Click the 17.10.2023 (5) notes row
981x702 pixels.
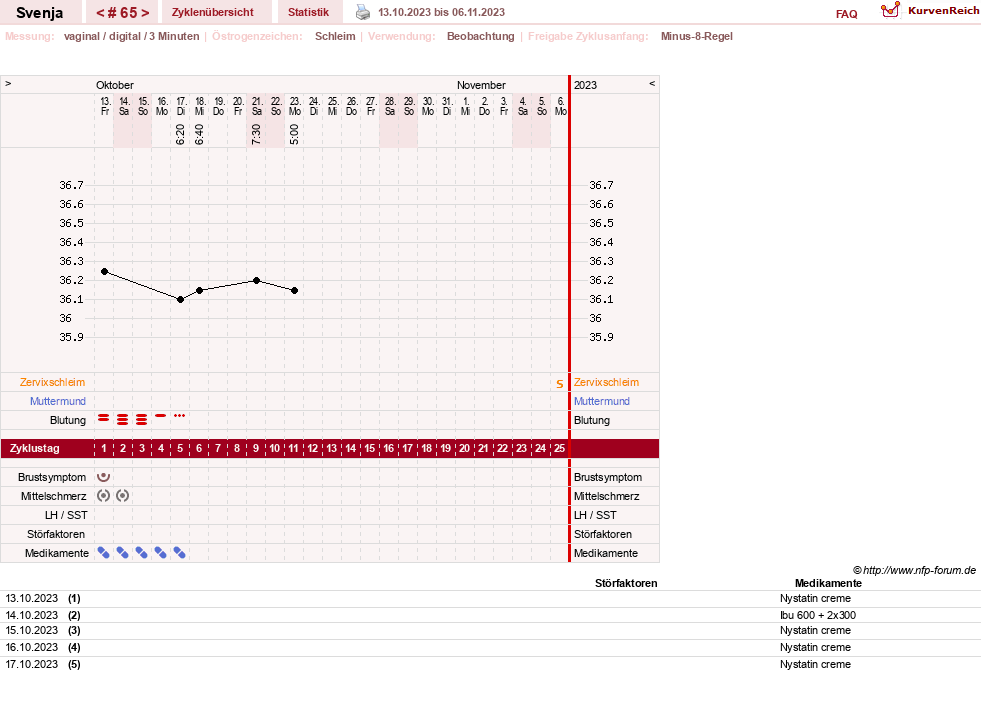pyautogui.click(x=490, y=664)
